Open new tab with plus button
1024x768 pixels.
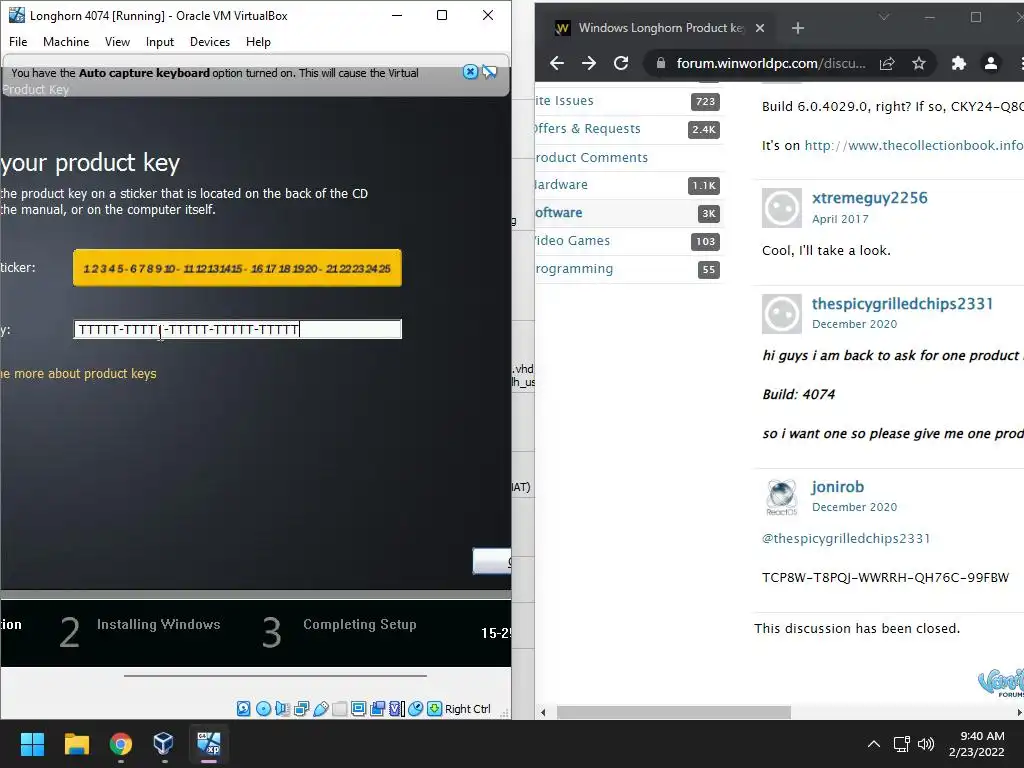coord(797,28)
